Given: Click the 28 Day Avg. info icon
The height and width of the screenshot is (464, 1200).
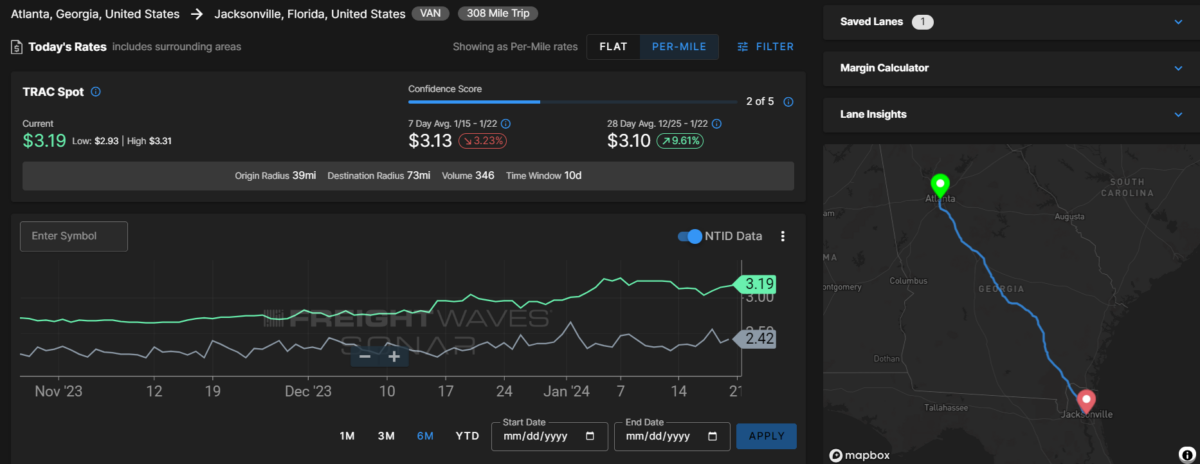Looking at the screenshot, I should click(x=715, y=124).
